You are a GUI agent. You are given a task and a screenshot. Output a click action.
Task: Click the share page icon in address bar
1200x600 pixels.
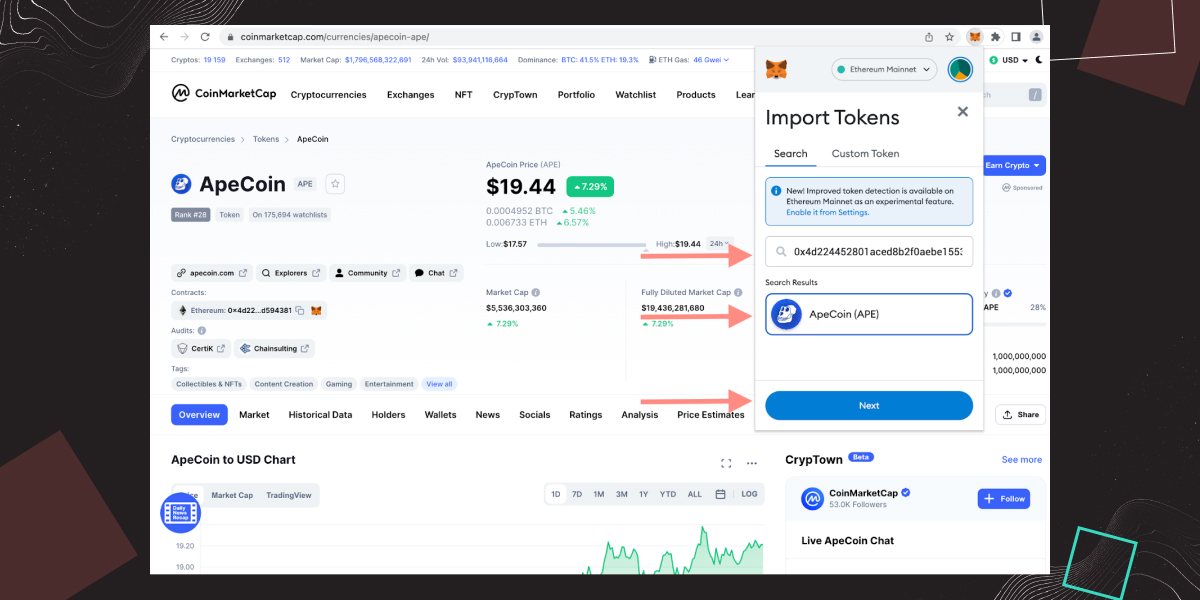point(929,37)
